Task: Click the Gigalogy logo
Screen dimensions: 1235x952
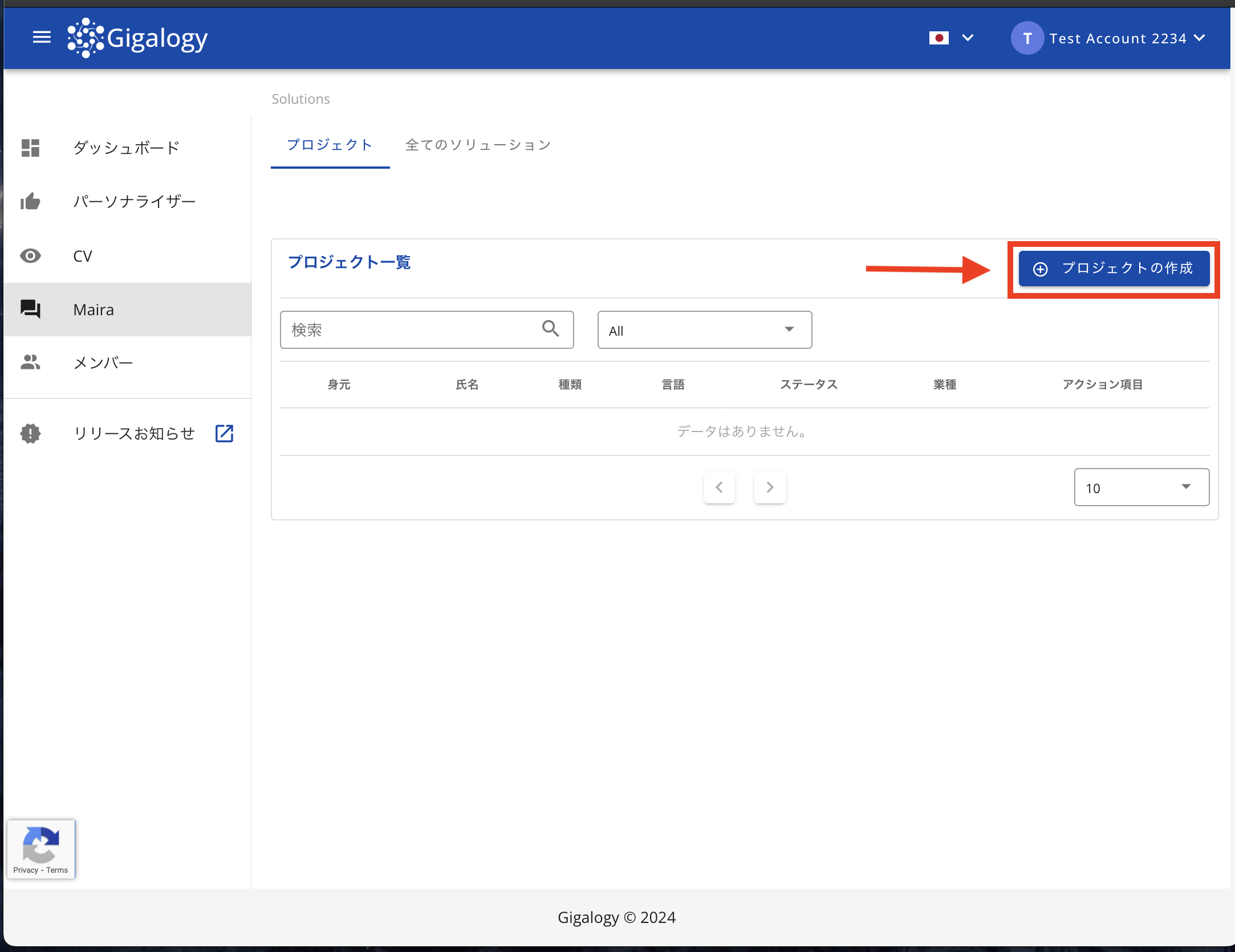Action: 137,38
